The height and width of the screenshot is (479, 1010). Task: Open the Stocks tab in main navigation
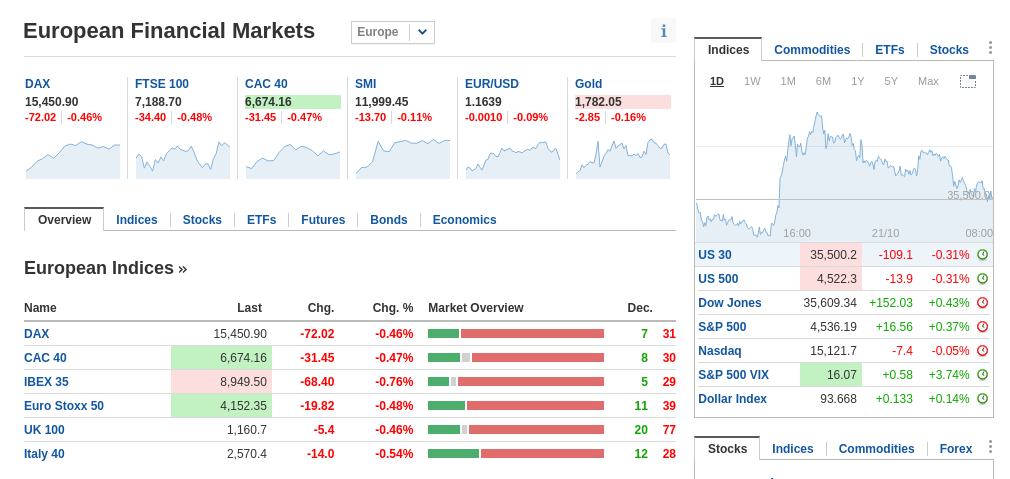point(202,220)
